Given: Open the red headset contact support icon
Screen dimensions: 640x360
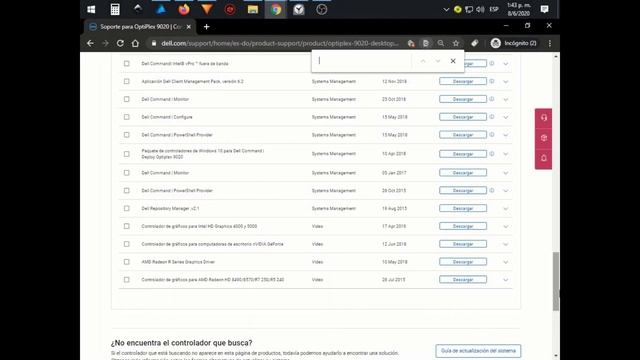Looking at the screenshot, I should 544,118.
